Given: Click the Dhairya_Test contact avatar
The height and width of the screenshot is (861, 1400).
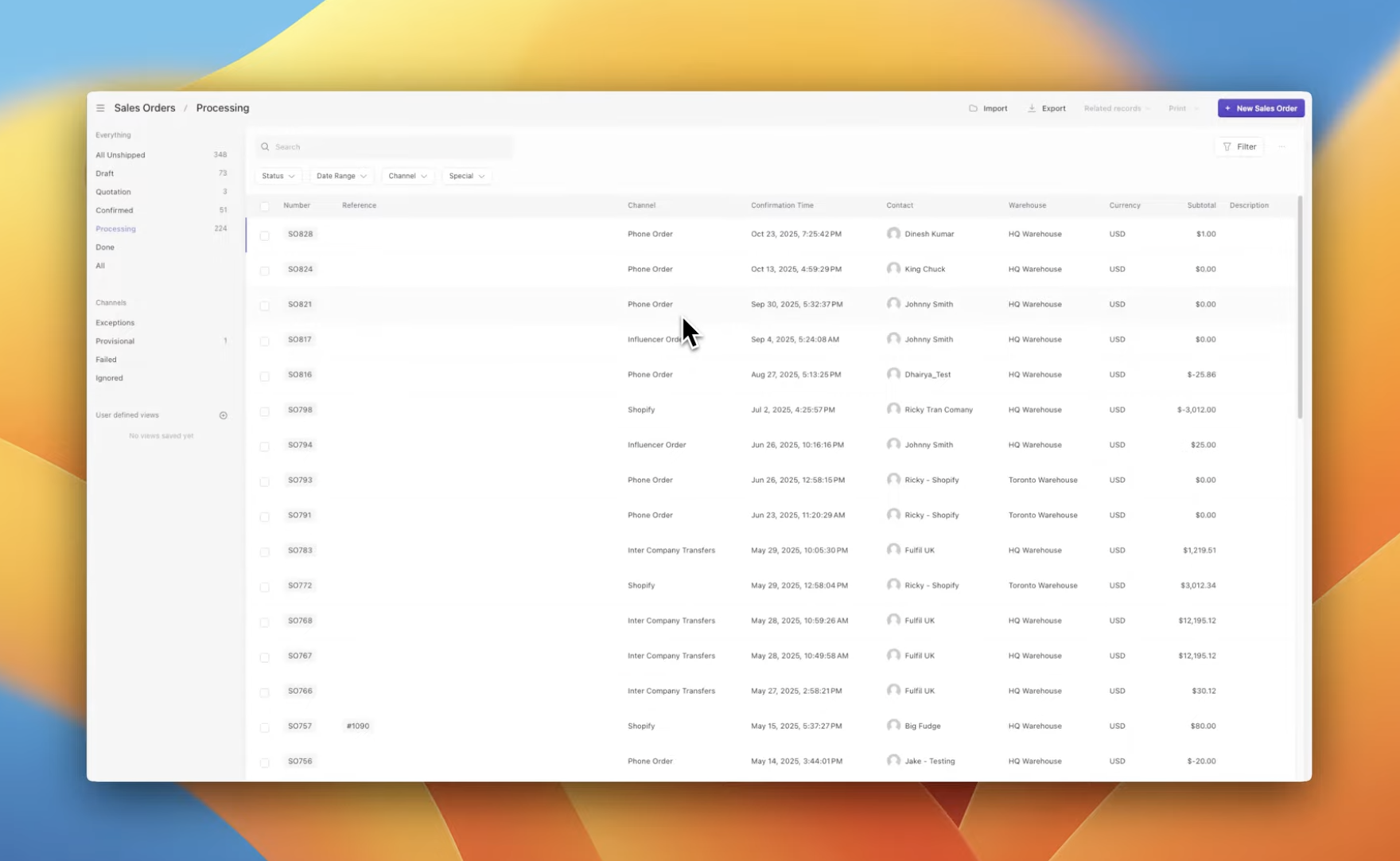Looking at the screenshot, I should (x=893, y=374).
